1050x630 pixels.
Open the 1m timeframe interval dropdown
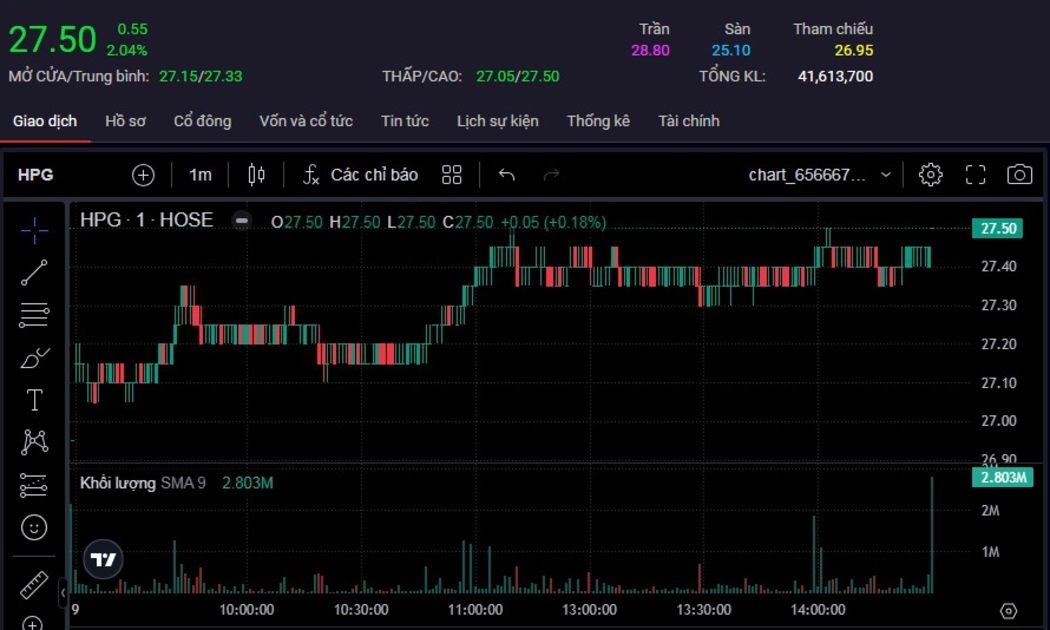click(200, 175)
